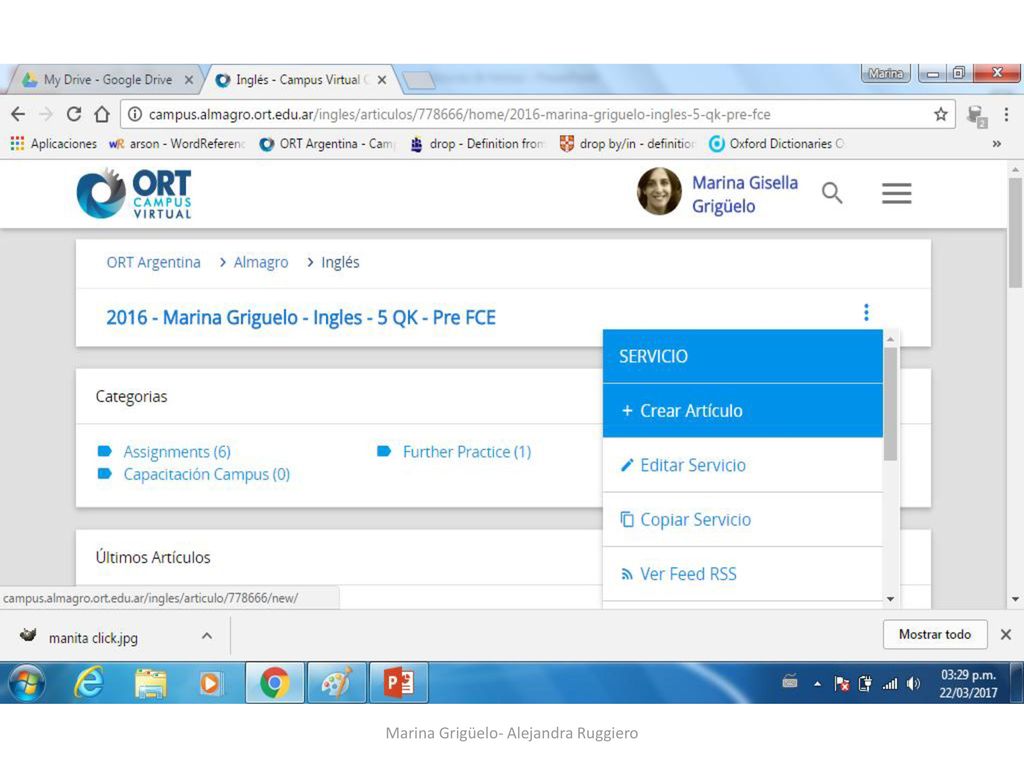1024x768 pixels.
Task: Click the Assignments category tag icon
Action: (x=104, y=451)
